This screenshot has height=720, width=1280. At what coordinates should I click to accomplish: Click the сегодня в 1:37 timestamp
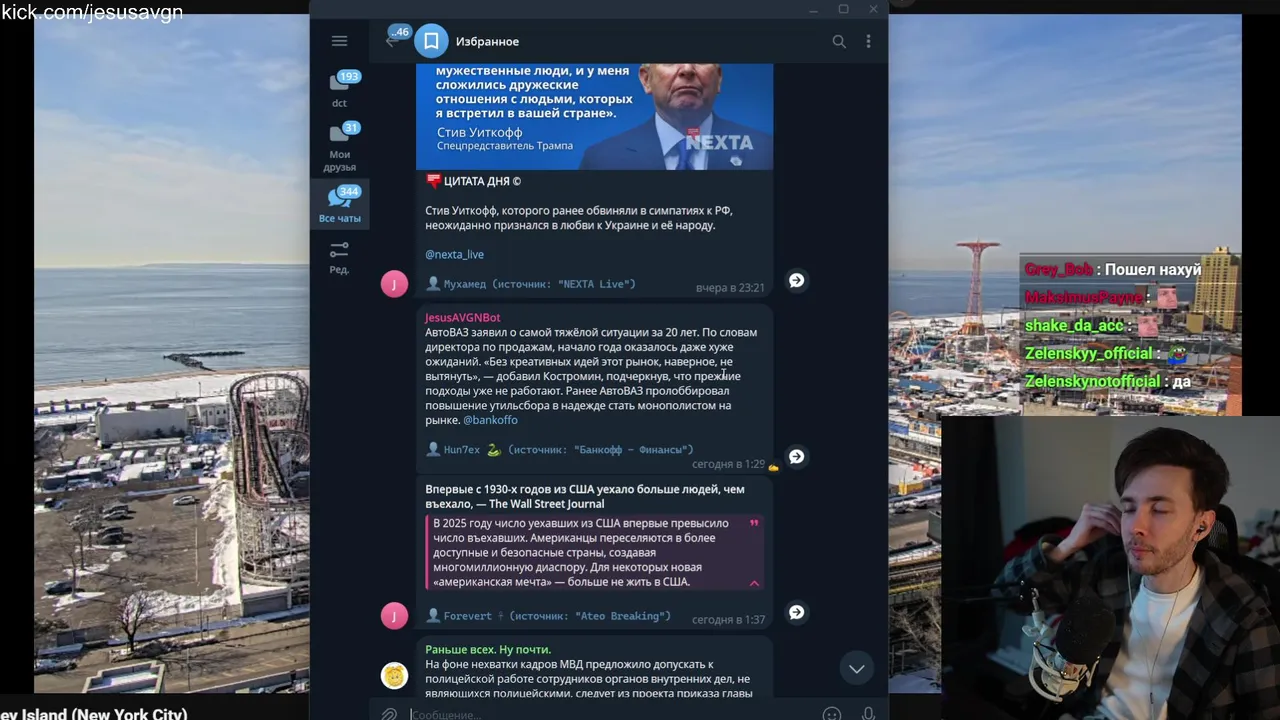point(728,620)
